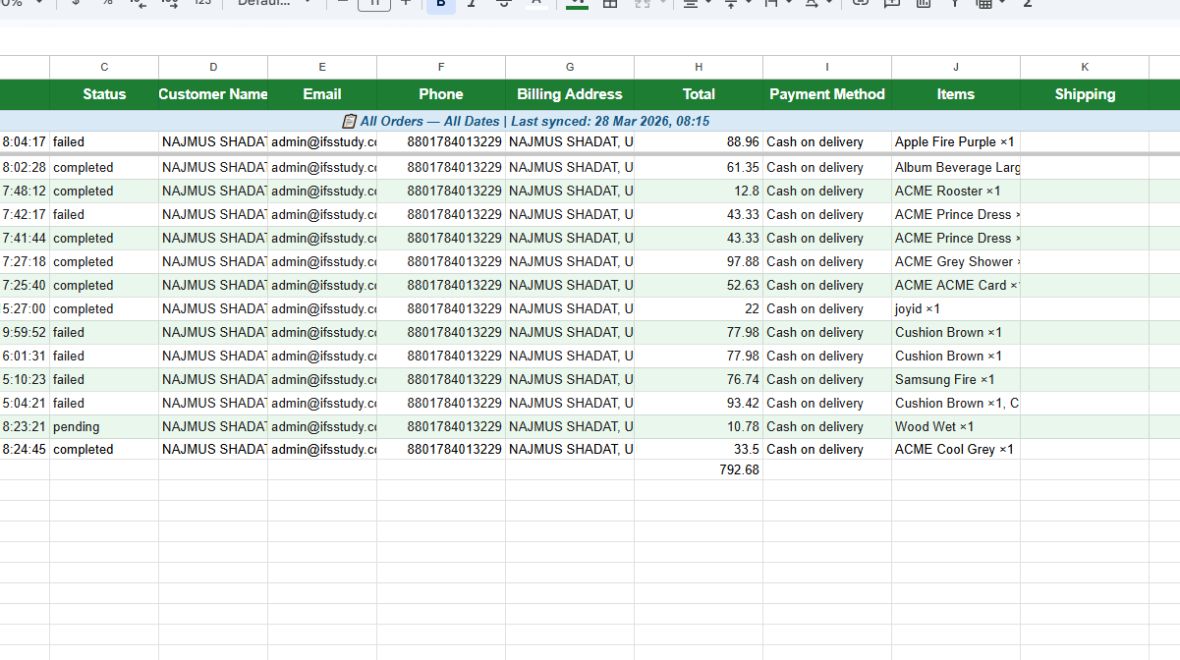This screenshot has width=1180, height=660.
Task: Select column H header
Action: tap(698, 67)
